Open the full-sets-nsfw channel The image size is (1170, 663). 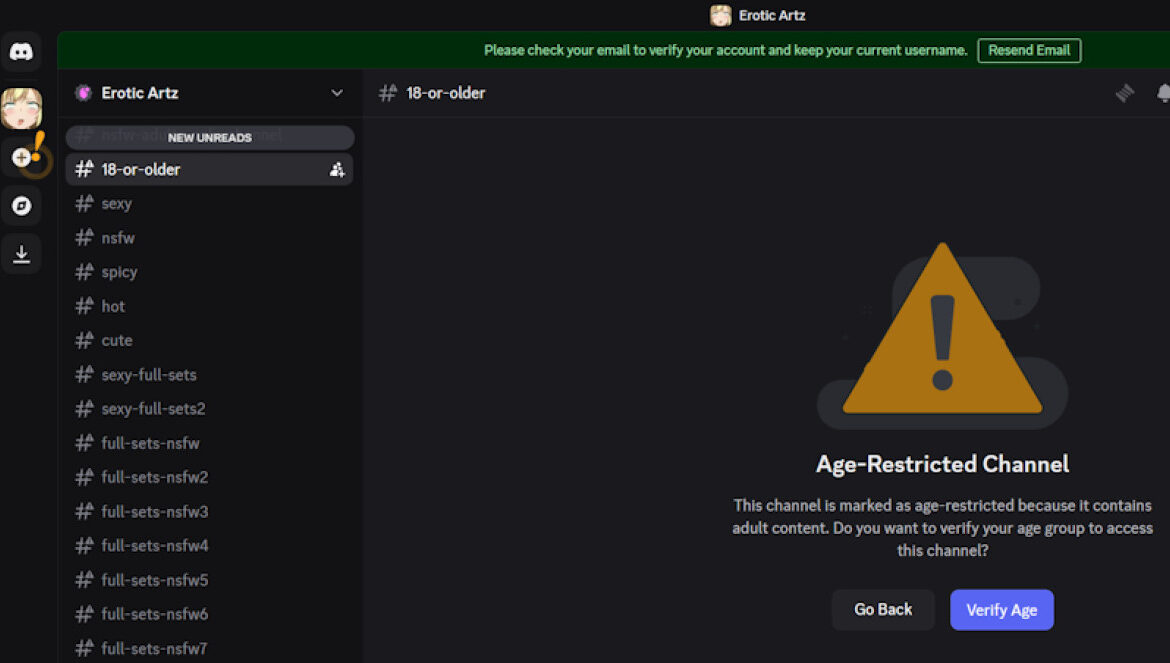click(210, 443)
